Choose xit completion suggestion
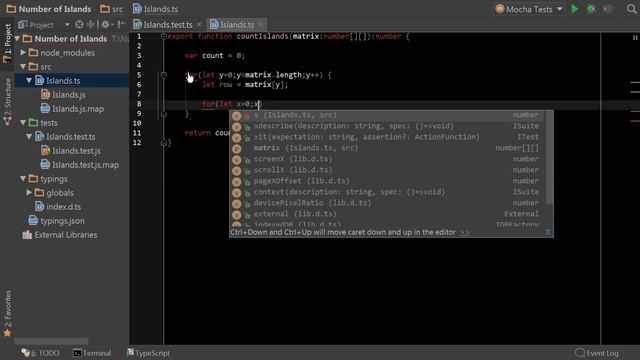Viewport: 640px width, 360px height. click(388, 137)
